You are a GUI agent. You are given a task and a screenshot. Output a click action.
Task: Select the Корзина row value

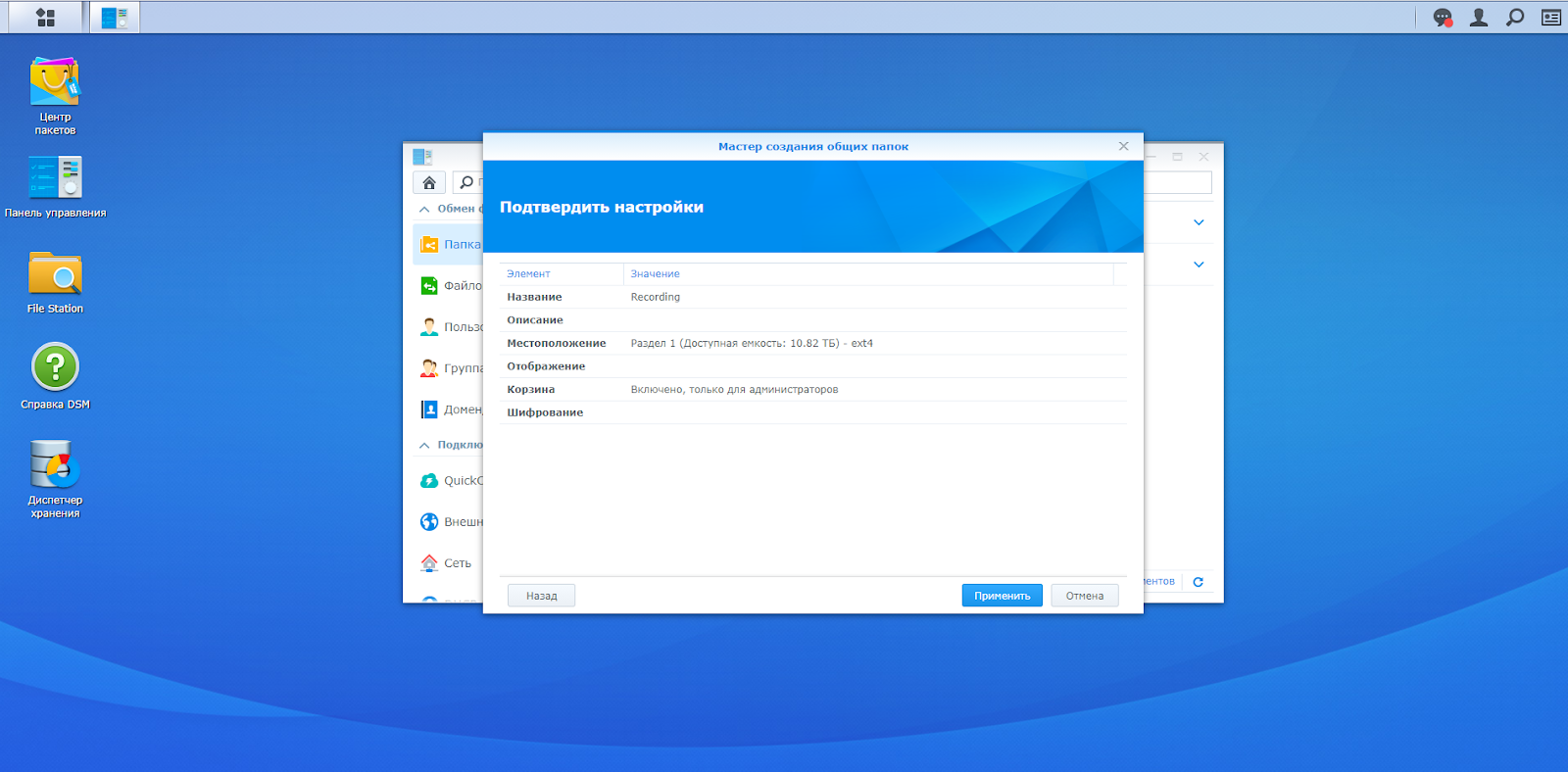point(734,390)
